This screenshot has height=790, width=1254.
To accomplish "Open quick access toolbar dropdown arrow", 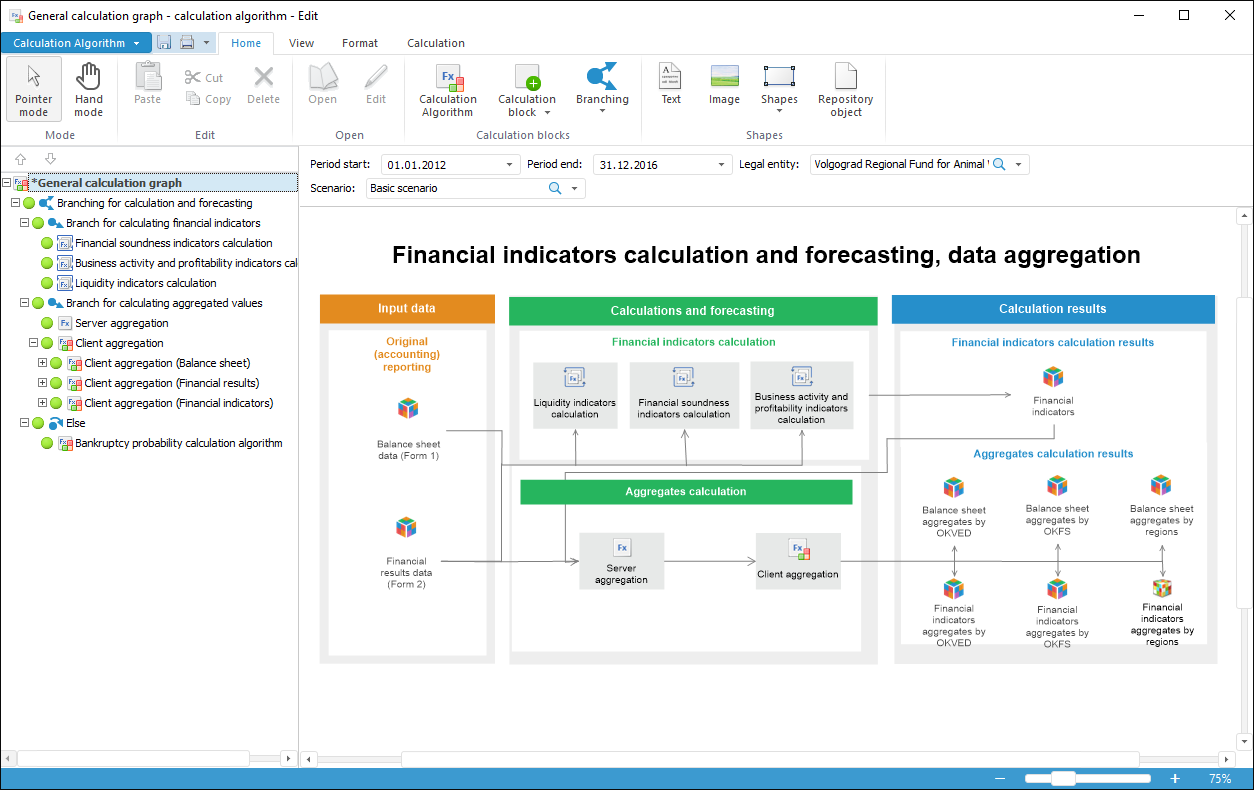I will (207, 42).
